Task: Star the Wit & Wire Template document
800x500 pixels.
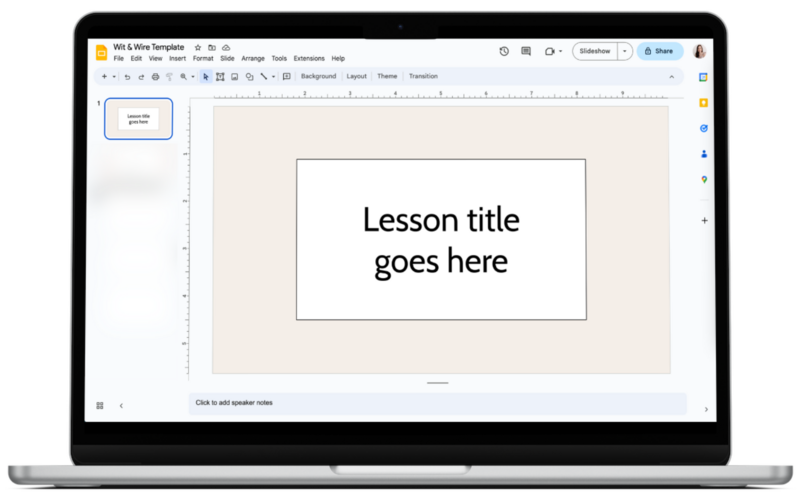Action: pos(198,47)
